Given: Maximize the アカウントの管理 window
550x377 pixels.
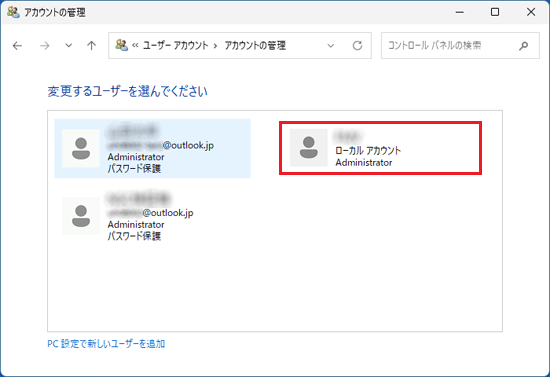Looking at the screenshot, I should tap(495, 12).
